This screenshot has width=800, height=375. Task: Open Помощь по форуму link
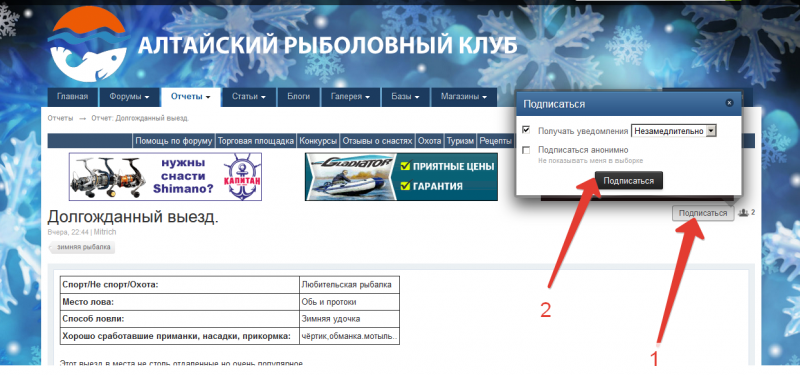tap(174, 141)
